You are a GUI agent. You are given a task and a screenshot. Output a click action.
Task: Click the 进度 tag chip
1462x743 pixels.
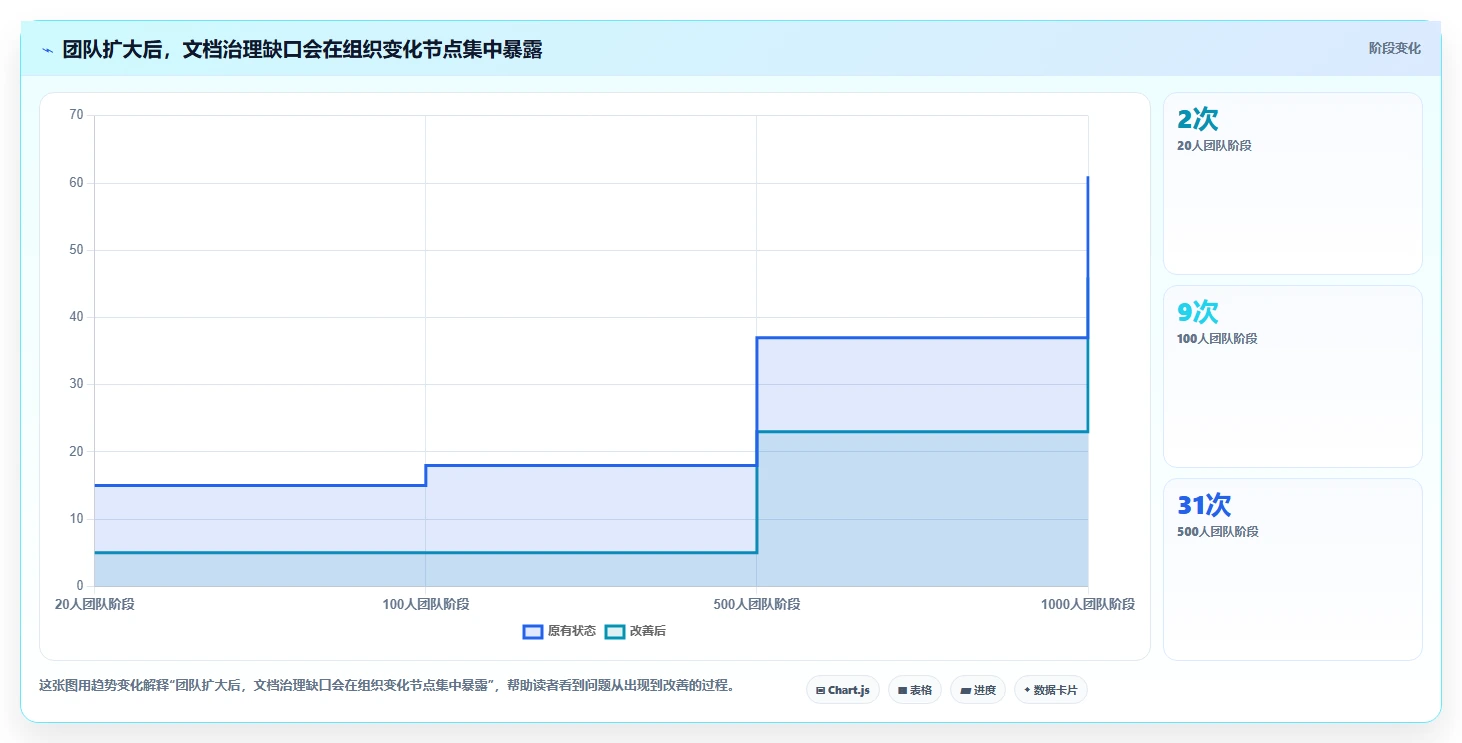point(977,690)
